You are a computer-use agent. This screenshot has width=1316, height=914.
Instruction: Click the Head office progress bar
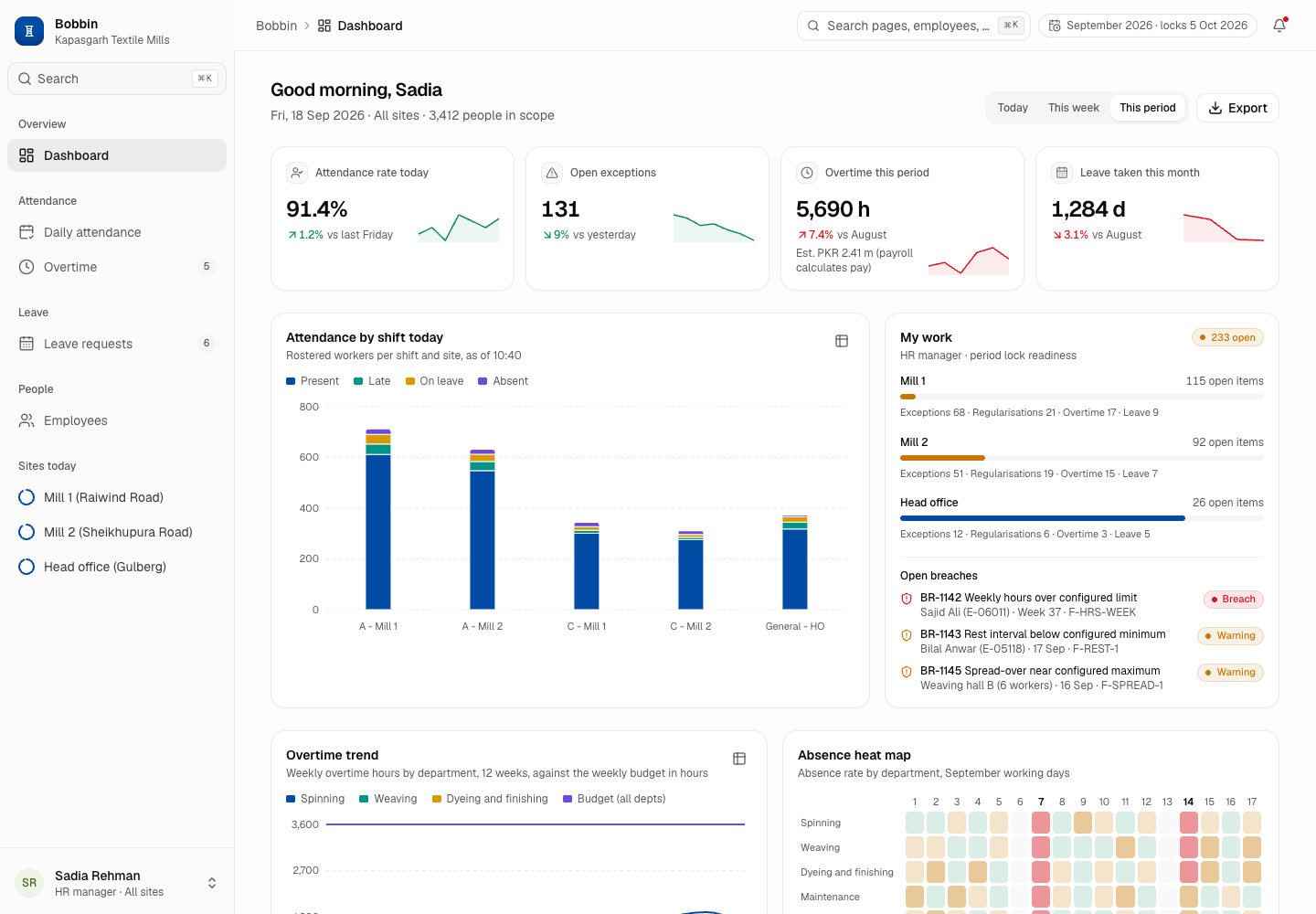(1082, 518)
